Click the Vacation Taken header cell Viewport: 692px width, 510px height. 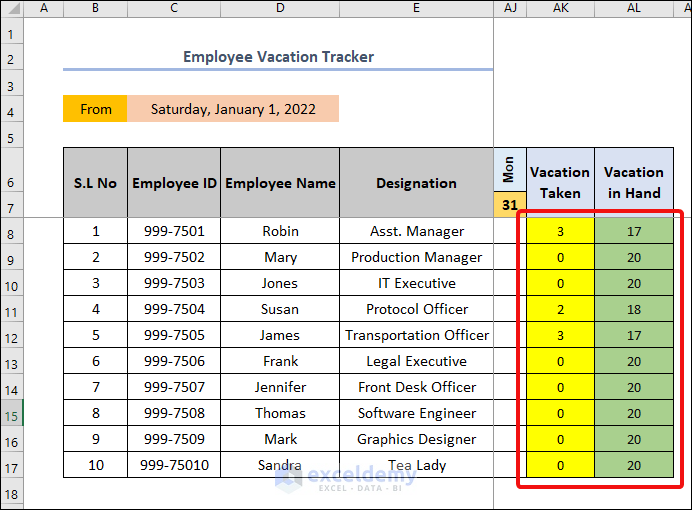(x=560, y=183)
